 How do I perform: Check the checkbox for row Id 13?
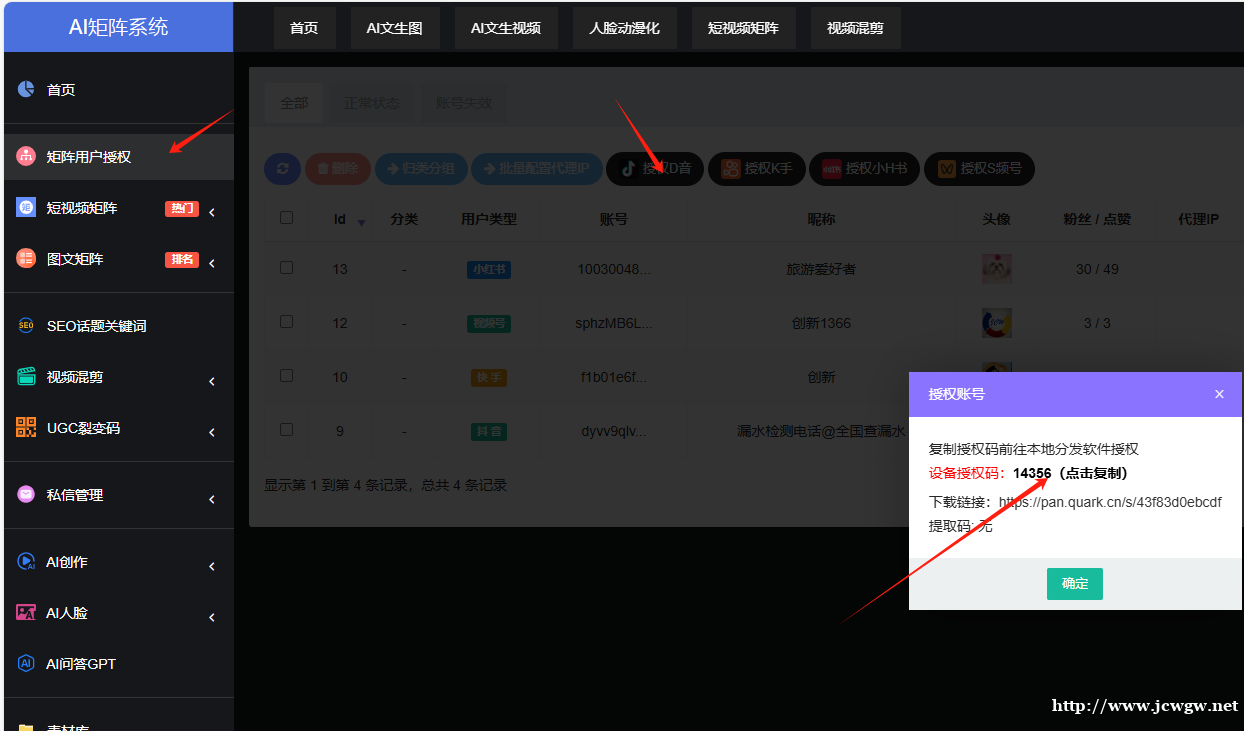(286, 268)
